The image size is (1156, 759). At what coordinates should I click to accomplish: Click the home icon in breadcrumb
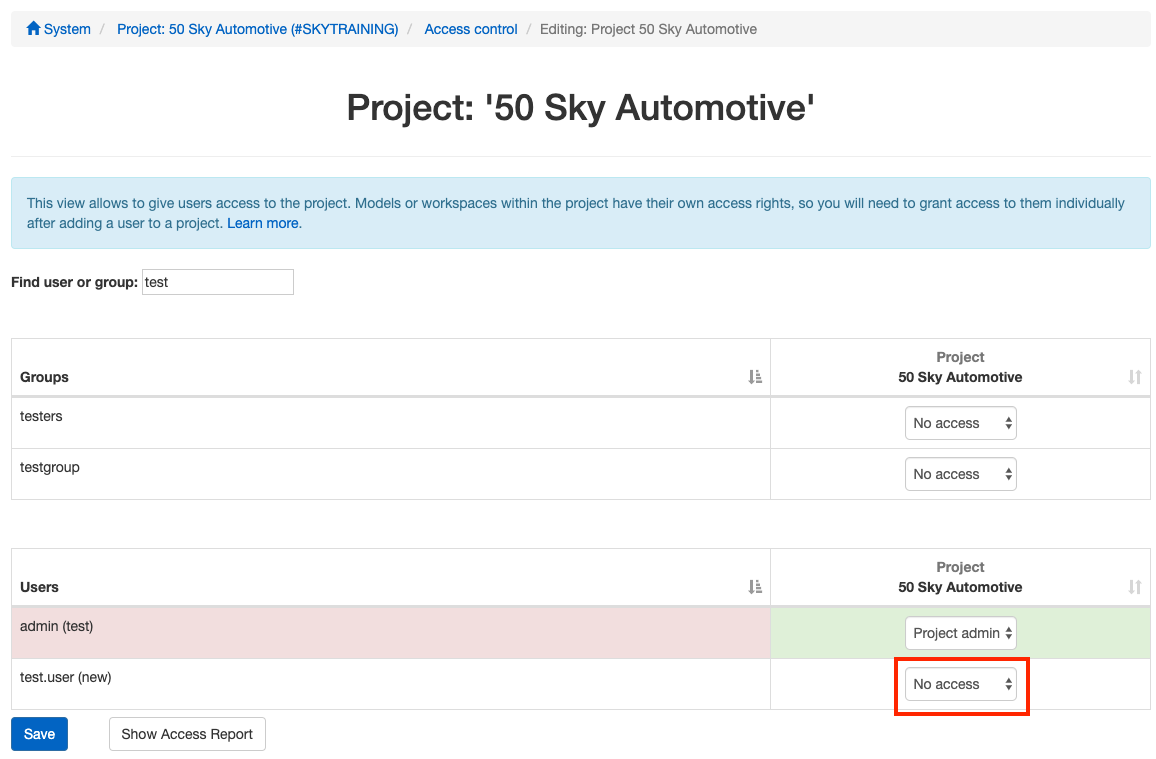click(x=33, y=29)
